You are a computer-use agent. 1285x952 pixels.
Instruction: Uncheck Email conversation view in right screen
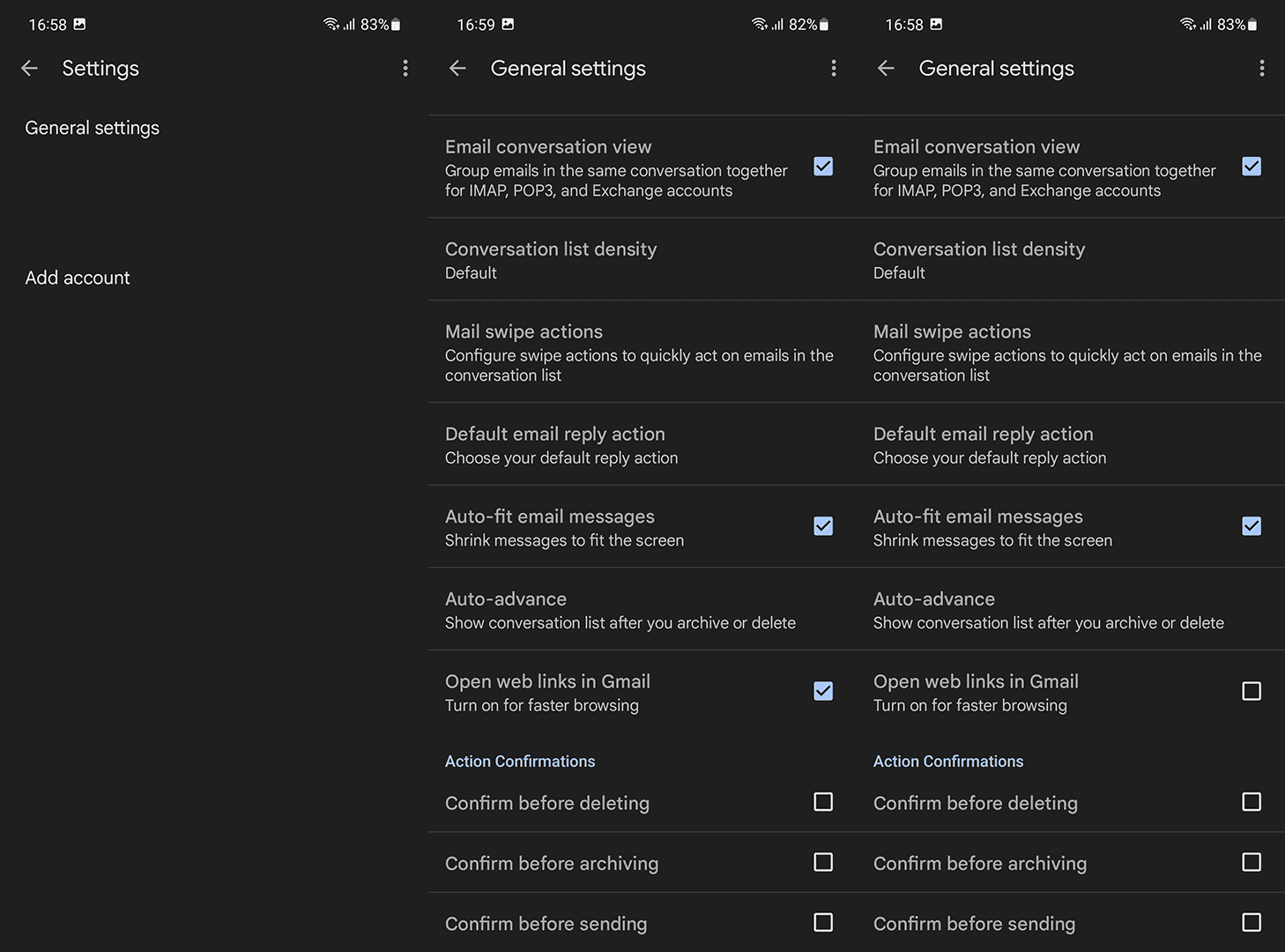(1252, 166)
